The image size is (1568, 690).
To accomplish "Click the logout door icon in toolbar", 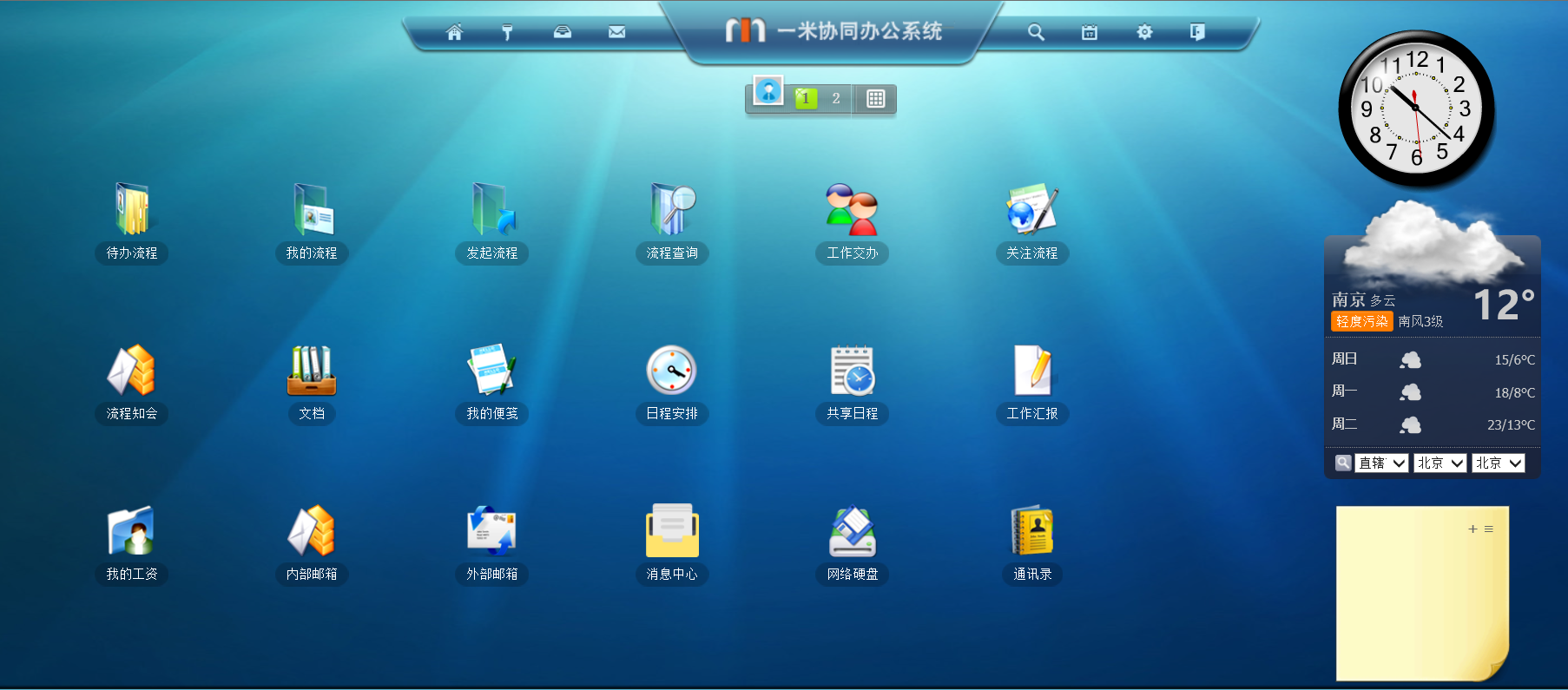I will [x=1197, y=32].
